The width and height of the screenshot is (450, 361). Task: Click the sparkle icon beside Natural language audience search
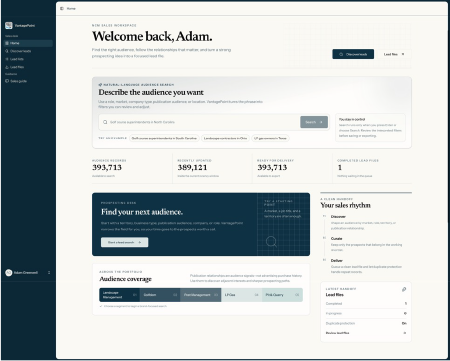pos(100,85)
